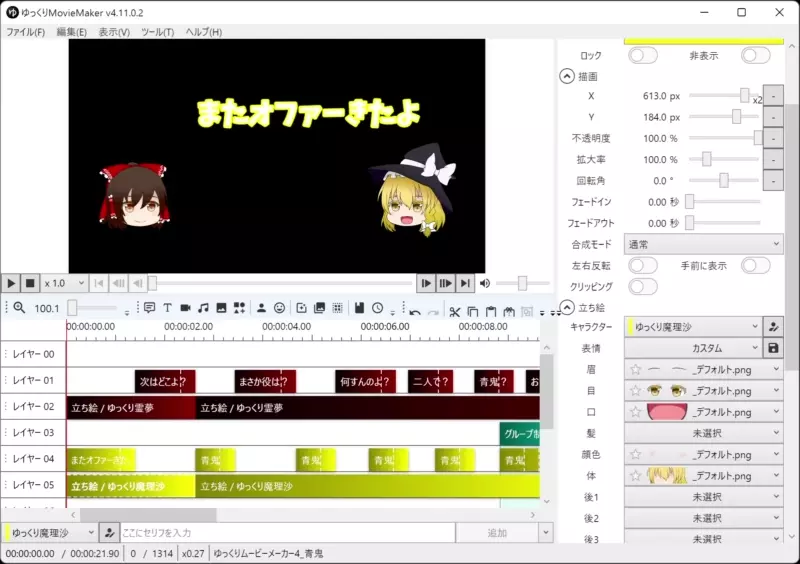This screenshot has height=564, width=800.
Task: Enable the 左右反転 flip switch
Action: coord(643,265)
